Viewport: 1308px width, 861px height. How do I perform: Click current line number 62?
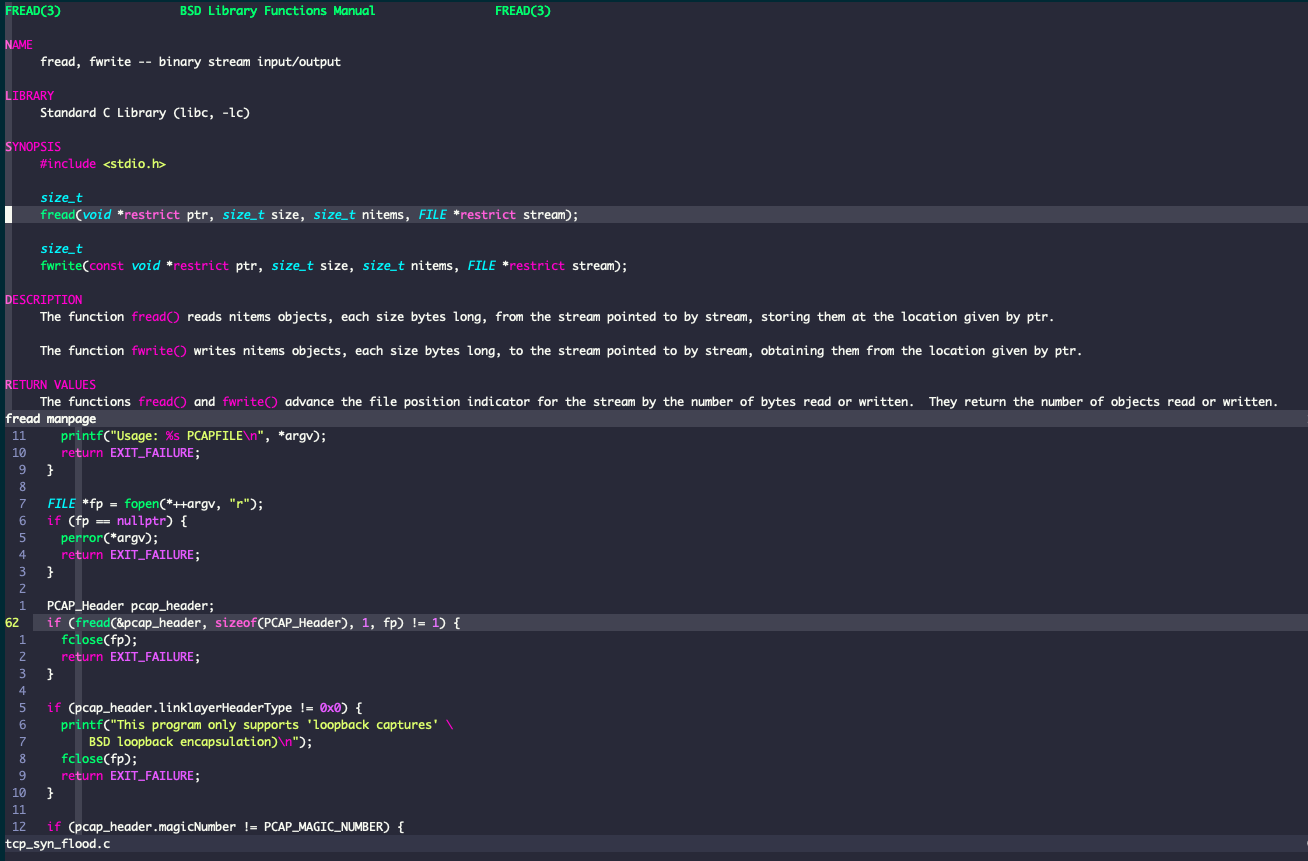pos(12,623)
